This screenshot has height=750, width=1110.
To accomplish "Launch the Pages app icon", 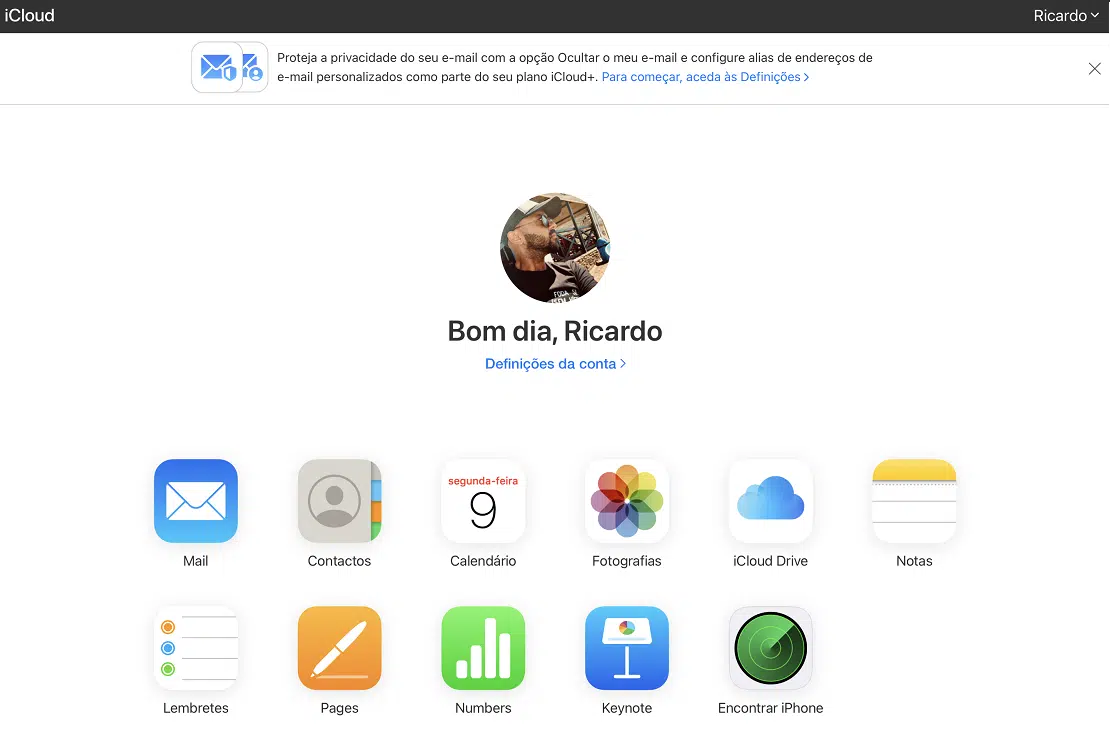I will pyautogui.click(x=339, y=648).
